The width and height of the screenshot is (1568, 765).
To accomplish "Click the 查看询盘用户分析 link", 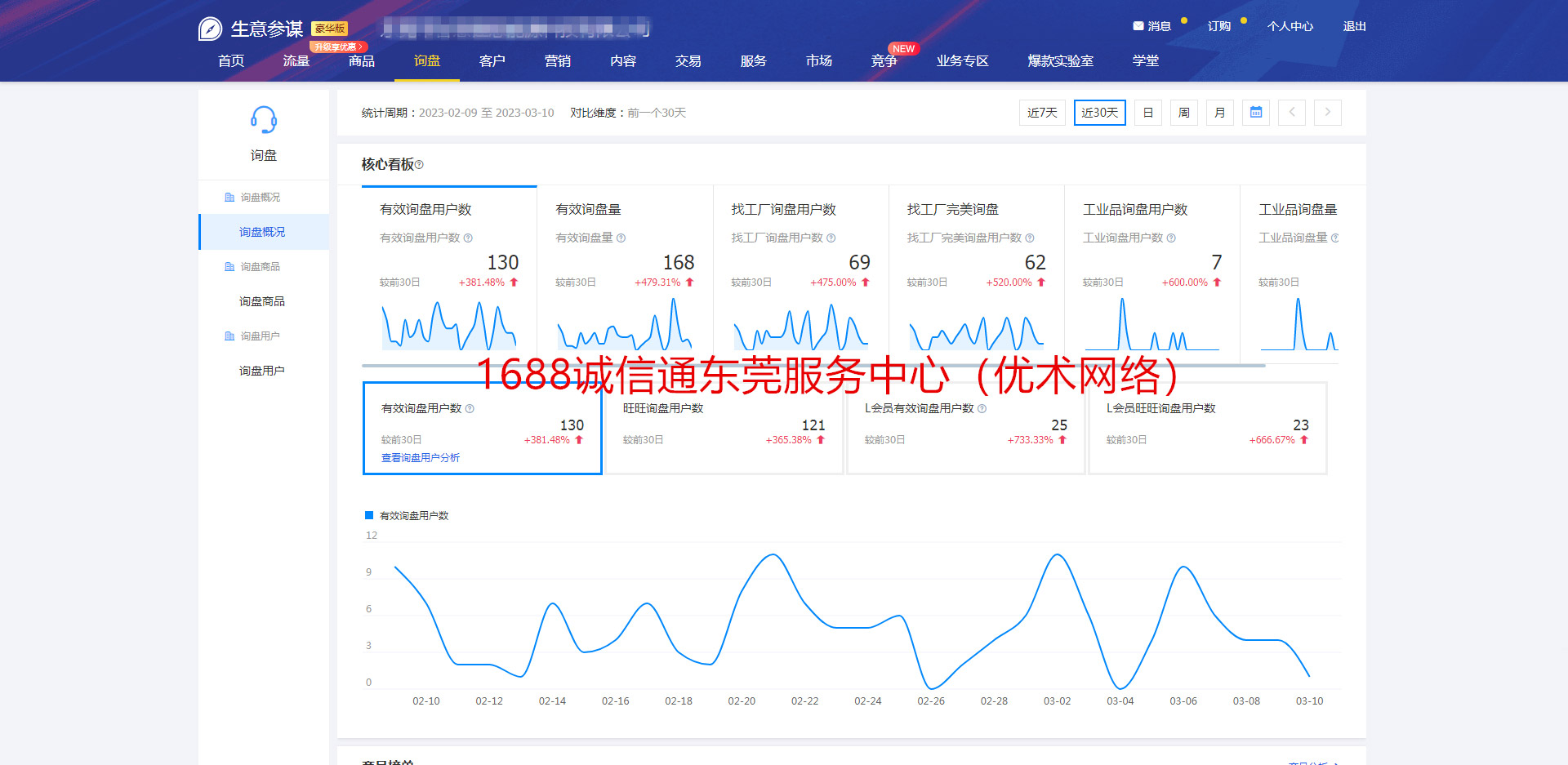I will [x=421, y=458].
